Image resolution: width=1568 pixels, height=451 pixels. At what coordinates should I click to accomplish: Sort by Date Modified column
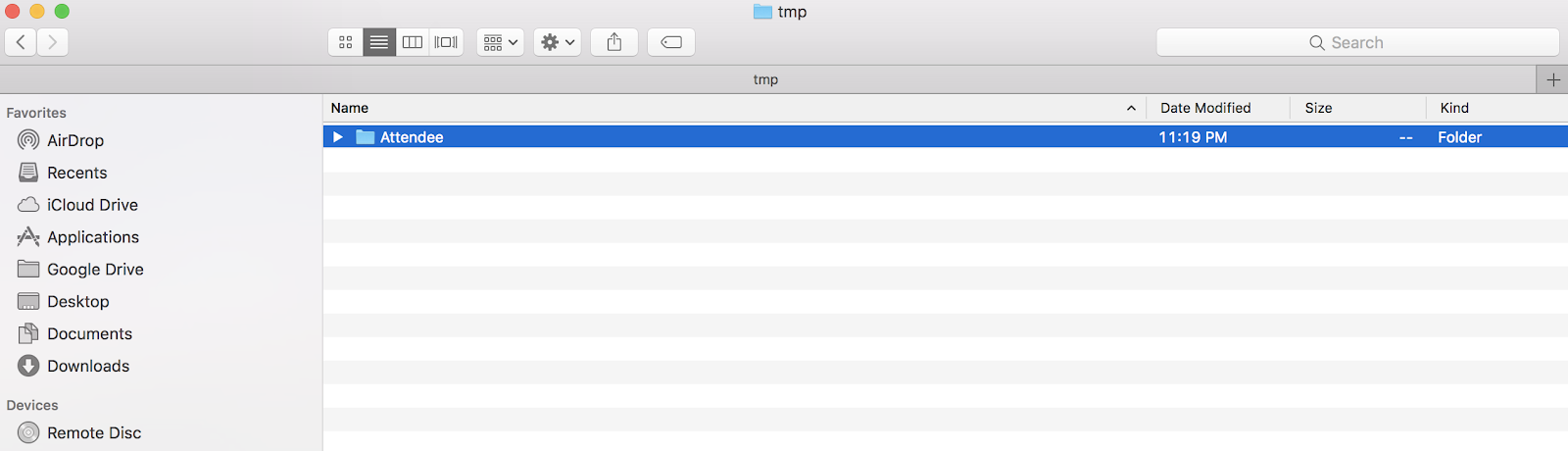point(1205,108)
